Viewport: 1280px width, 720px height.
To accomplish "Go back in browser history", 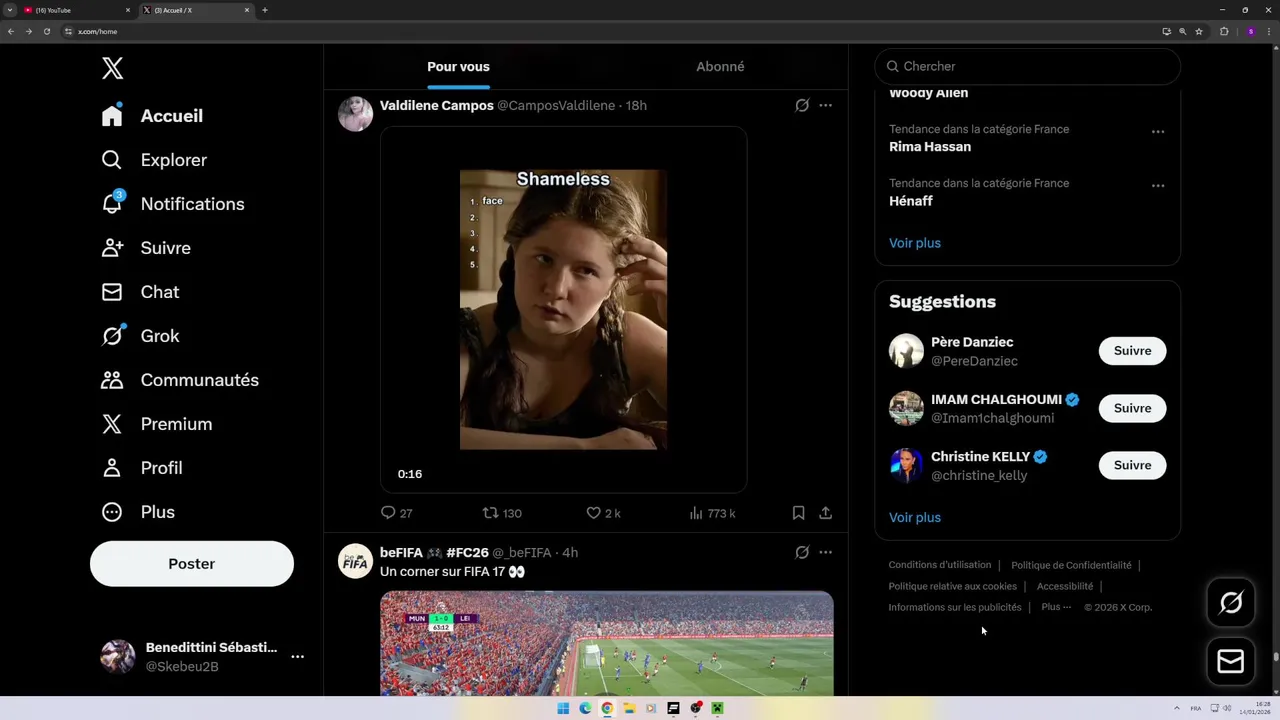I will (x=10, y=31).
